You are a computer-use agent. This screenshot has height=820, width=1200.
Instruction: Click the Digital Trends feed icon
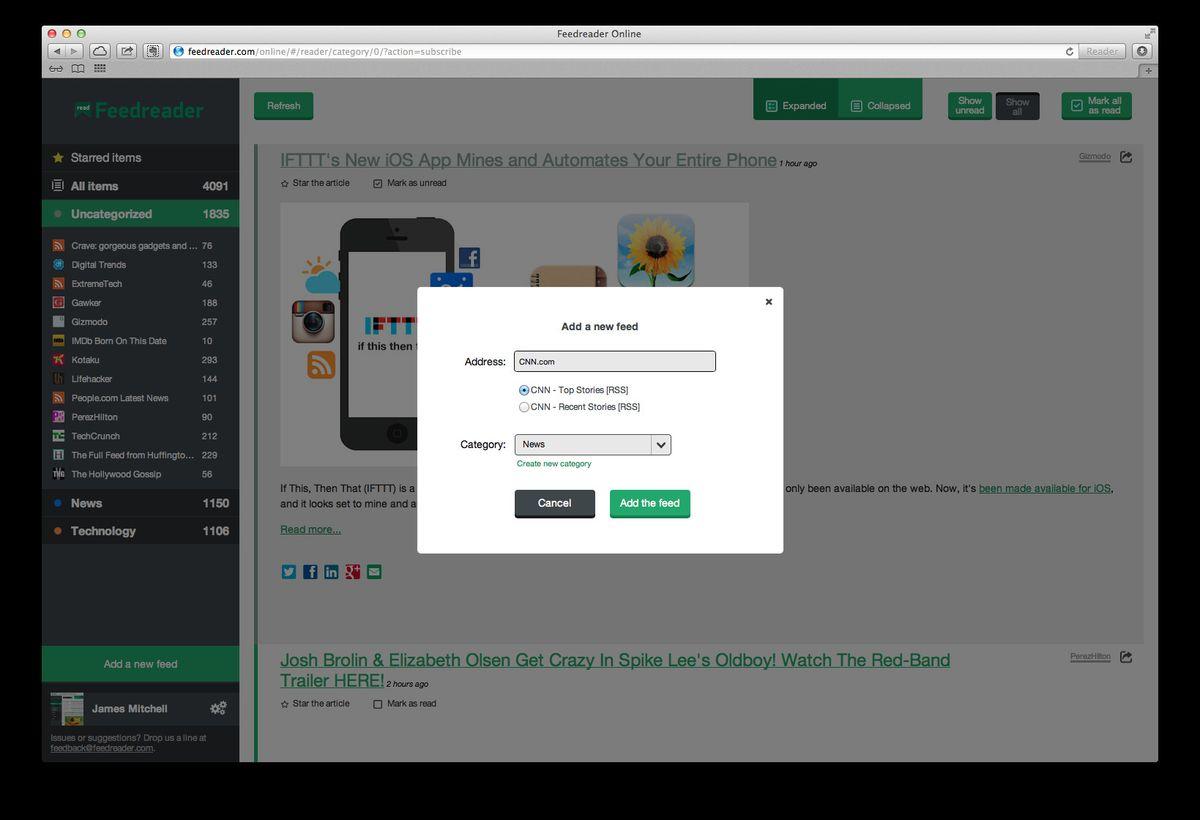click(59, 264)
